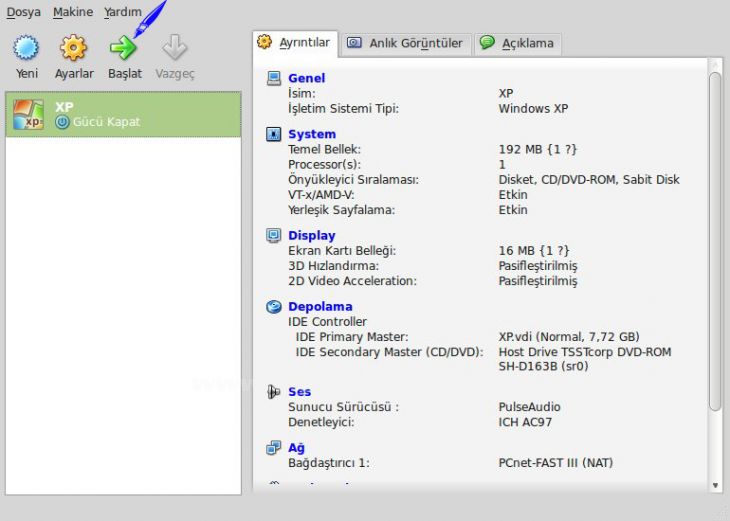Image resolution: width=730 pixels, height=521 pixels.
Task: Select the XP virtual machine icon
Action: (28, 114)
